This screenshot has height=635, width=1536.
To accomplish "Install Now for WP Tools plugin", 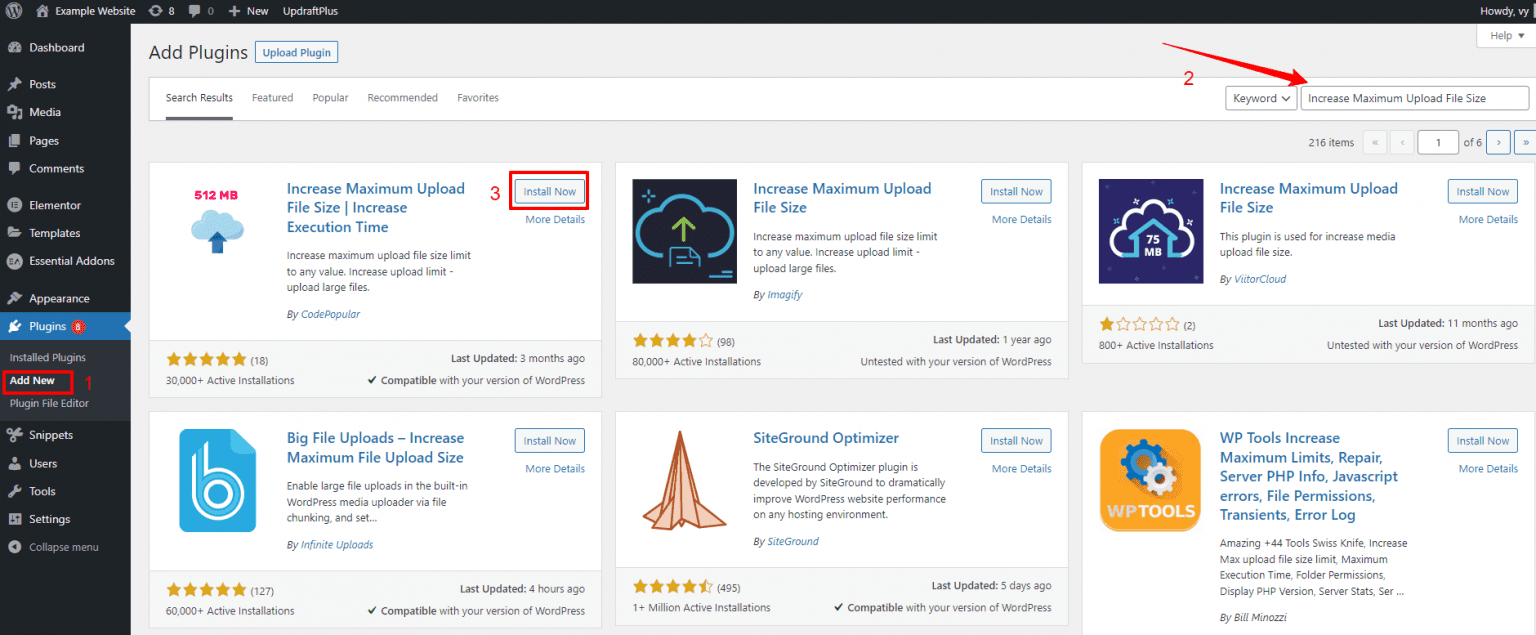I will pyautogui.click(x=1483, y=440).
